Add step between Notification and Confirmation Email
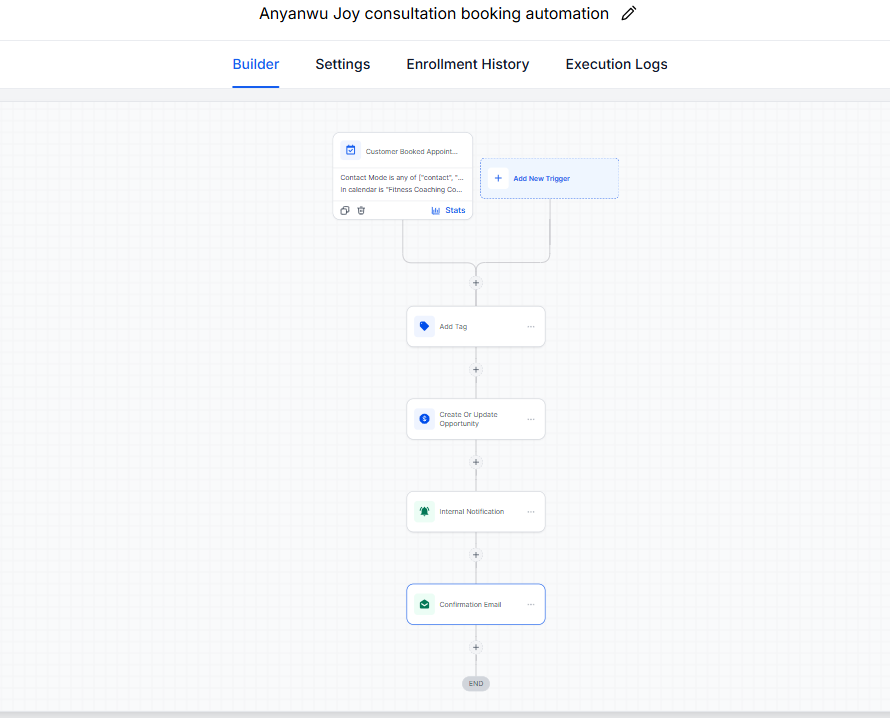This screenshot has width=890, height=718. [476, 555]
